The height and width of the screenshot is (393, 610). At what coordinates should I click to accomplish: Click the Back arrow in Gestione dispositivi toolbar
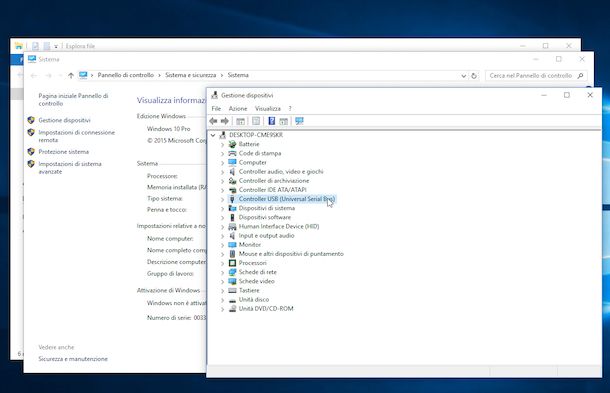tap(213, 121)
